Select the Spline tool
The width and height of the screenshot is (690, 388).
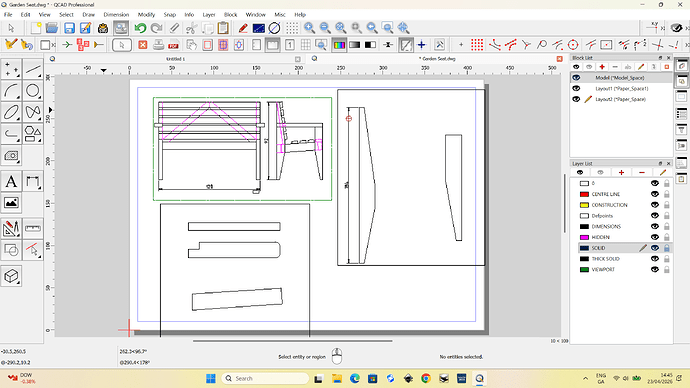(x=33, y=112)
